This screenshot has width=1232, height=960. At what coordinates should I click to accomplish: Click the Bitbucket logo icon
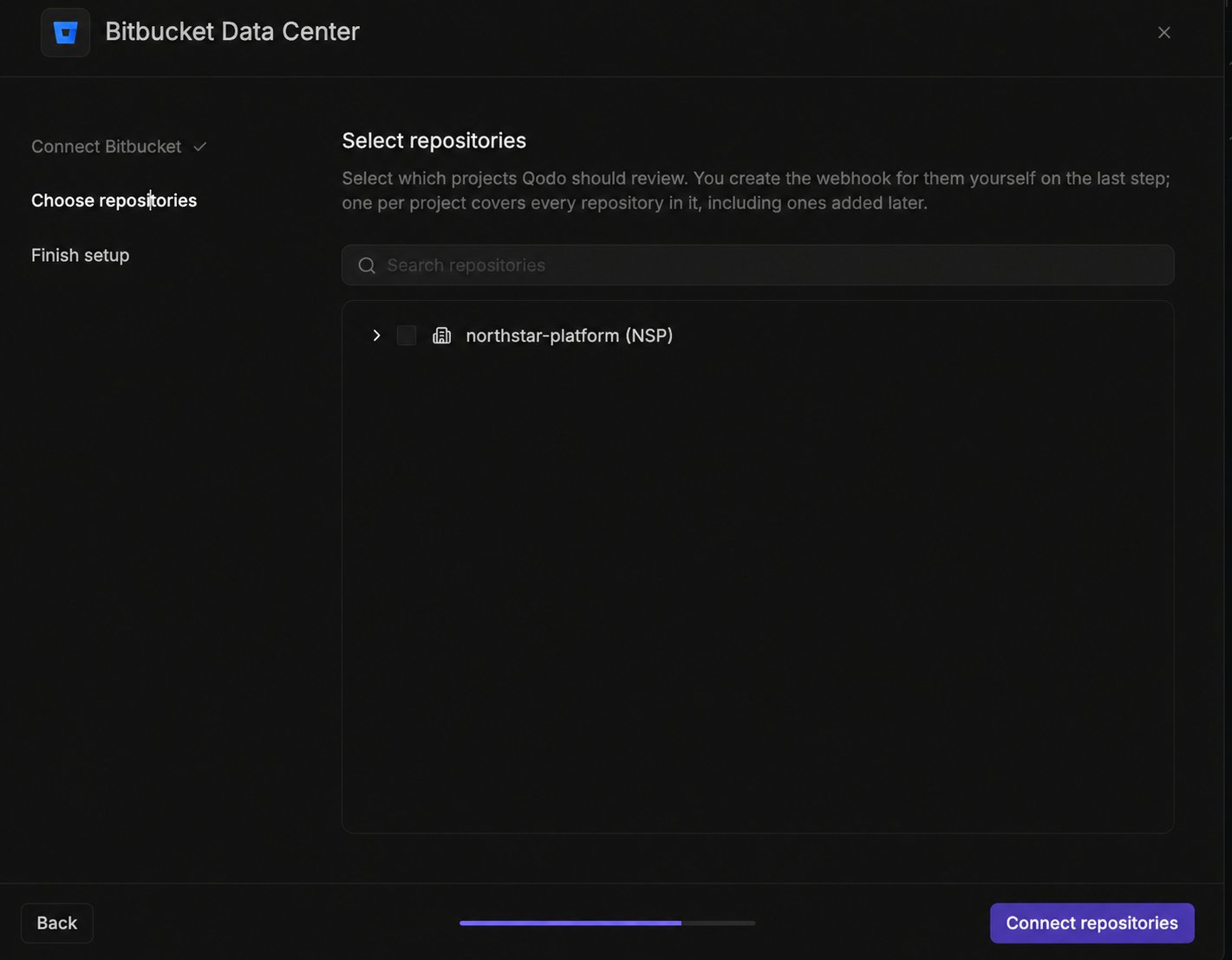[x=66, y=33]
